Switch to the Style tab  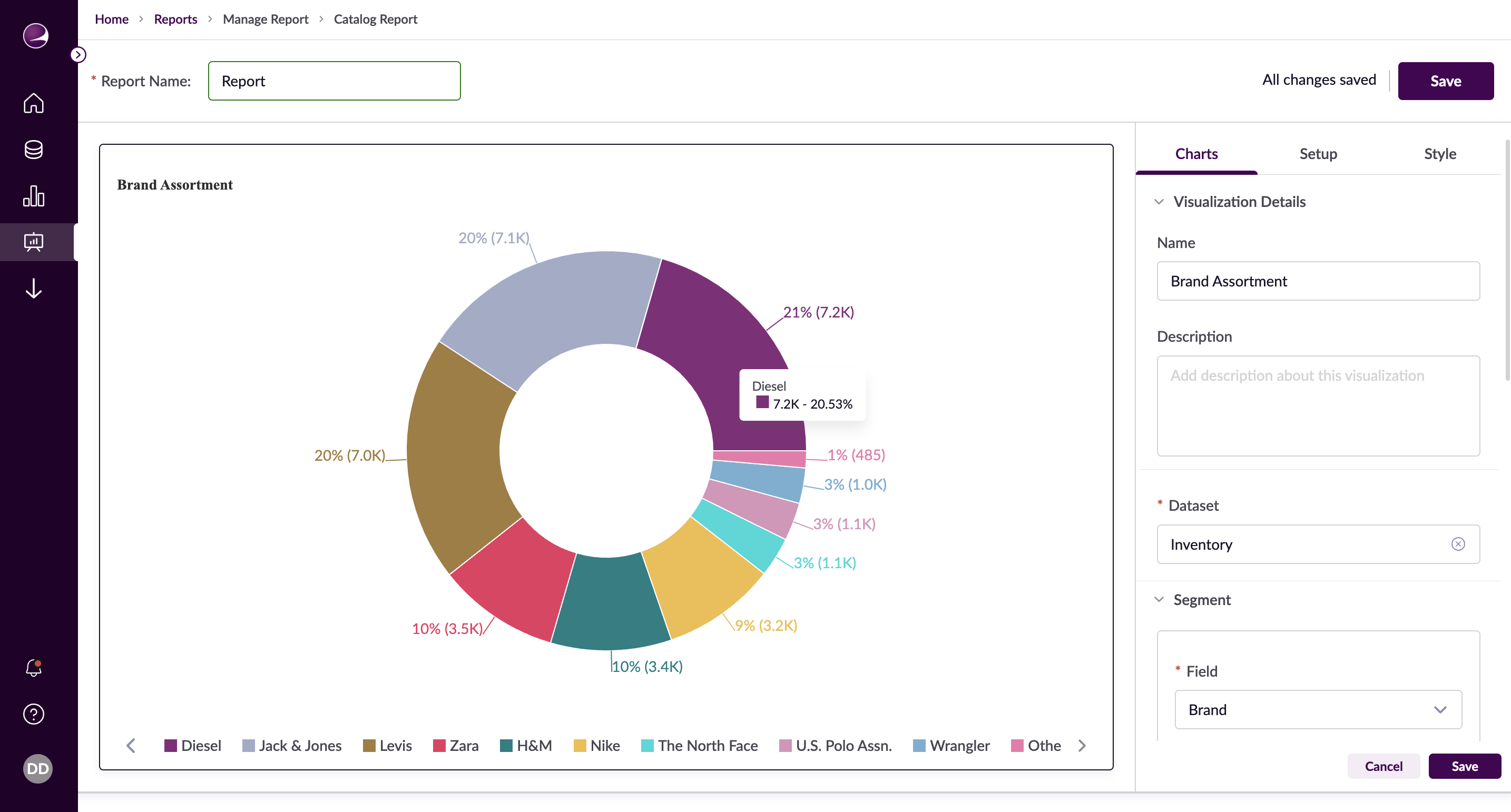(x=1440, y=154)
